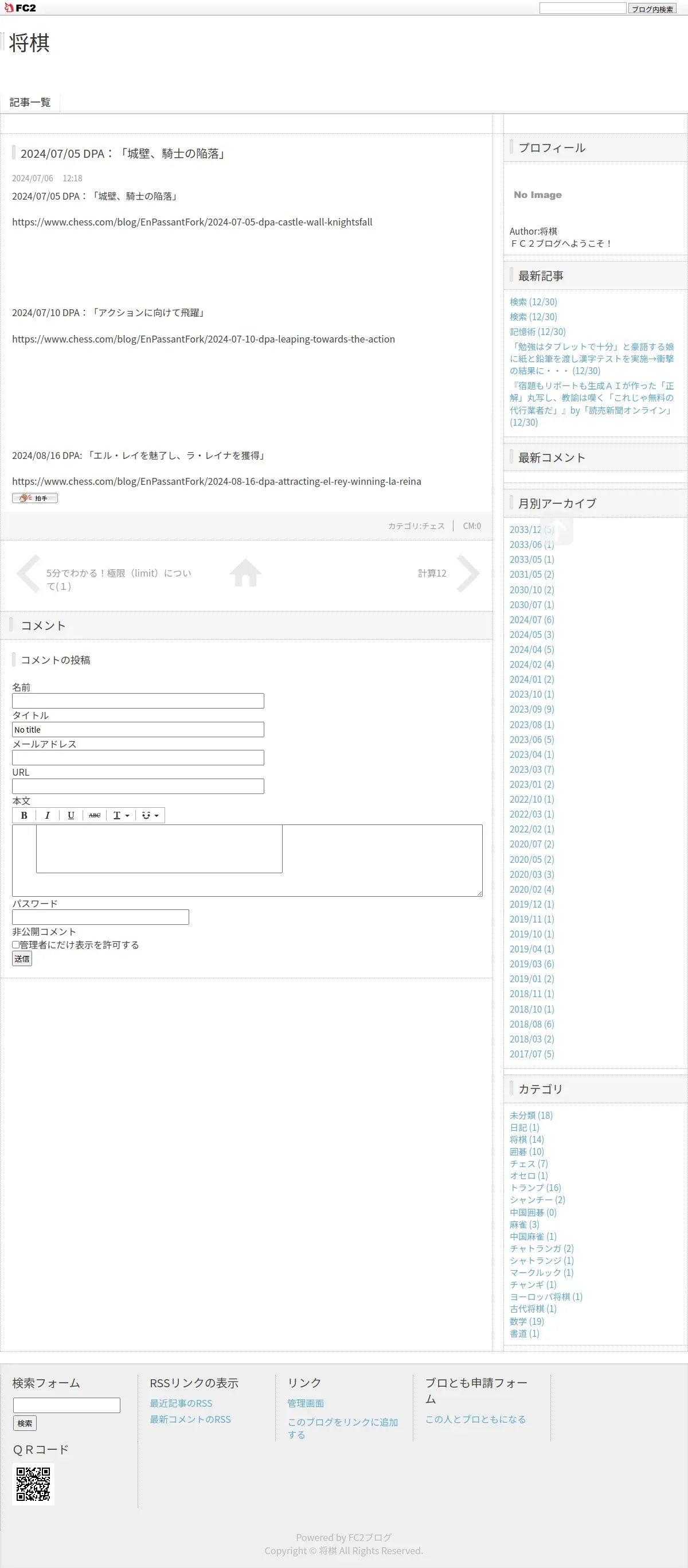Apply bold formatting in comment editor
Image resolution: width=688 pixels, height=1568 pixels.
tap(24, 815)
